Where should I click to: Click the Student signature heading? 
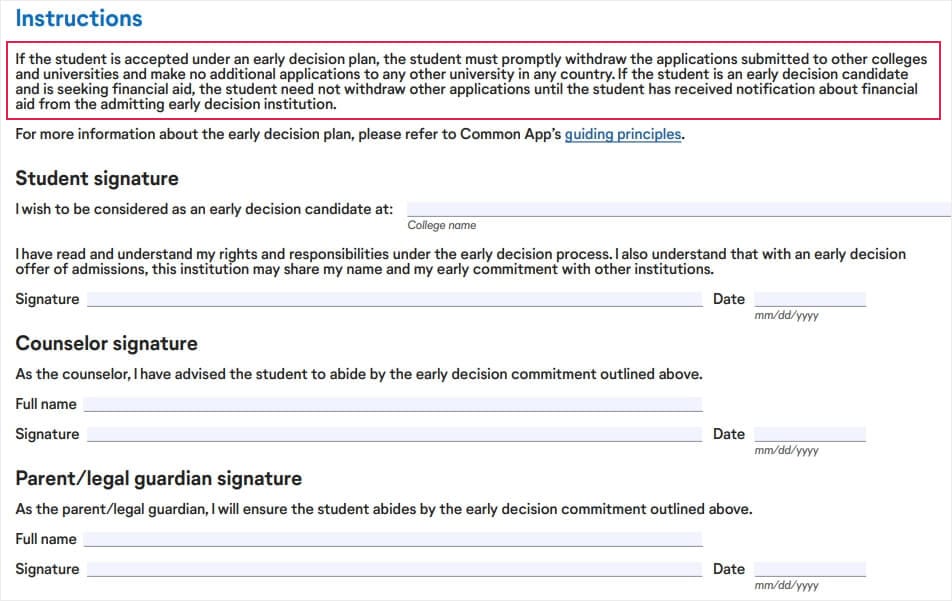[97, 179]
